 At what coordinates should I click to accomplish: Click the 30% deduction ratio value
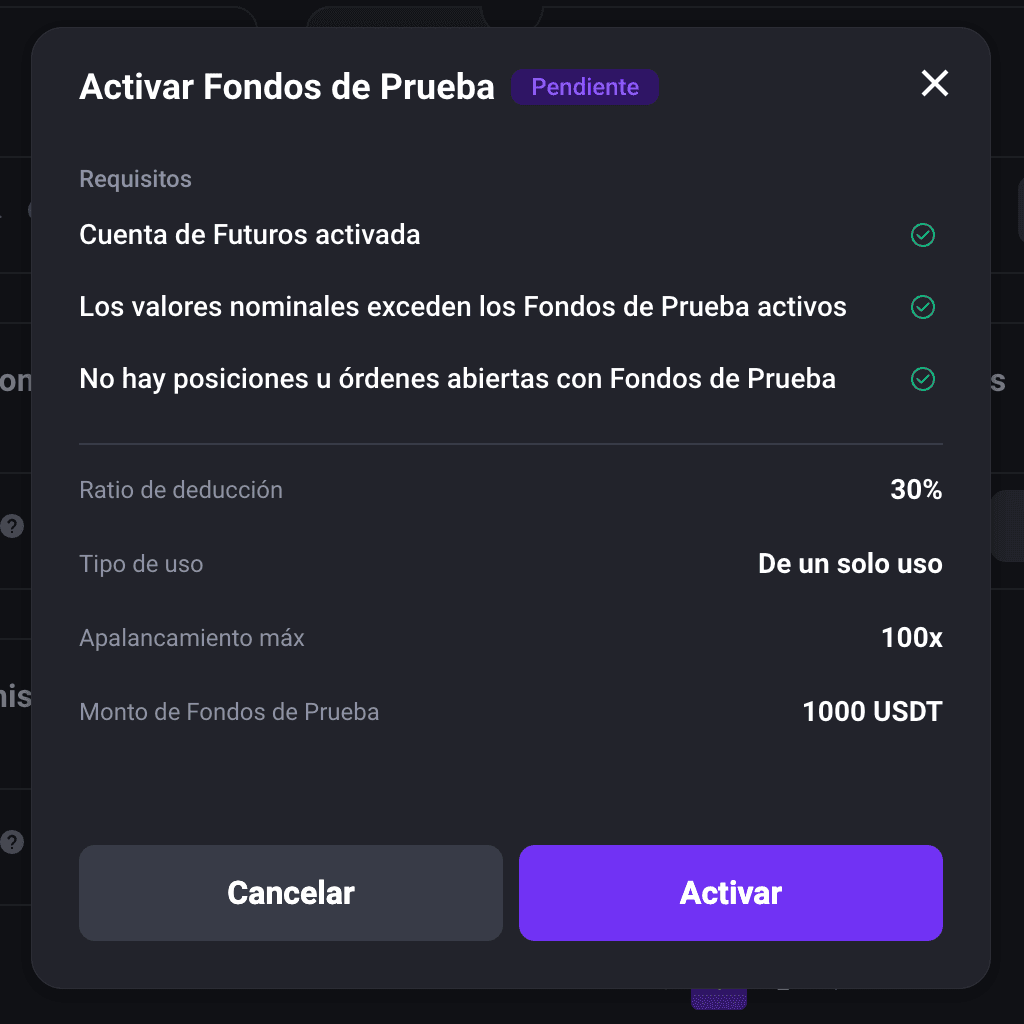(916, 490)
